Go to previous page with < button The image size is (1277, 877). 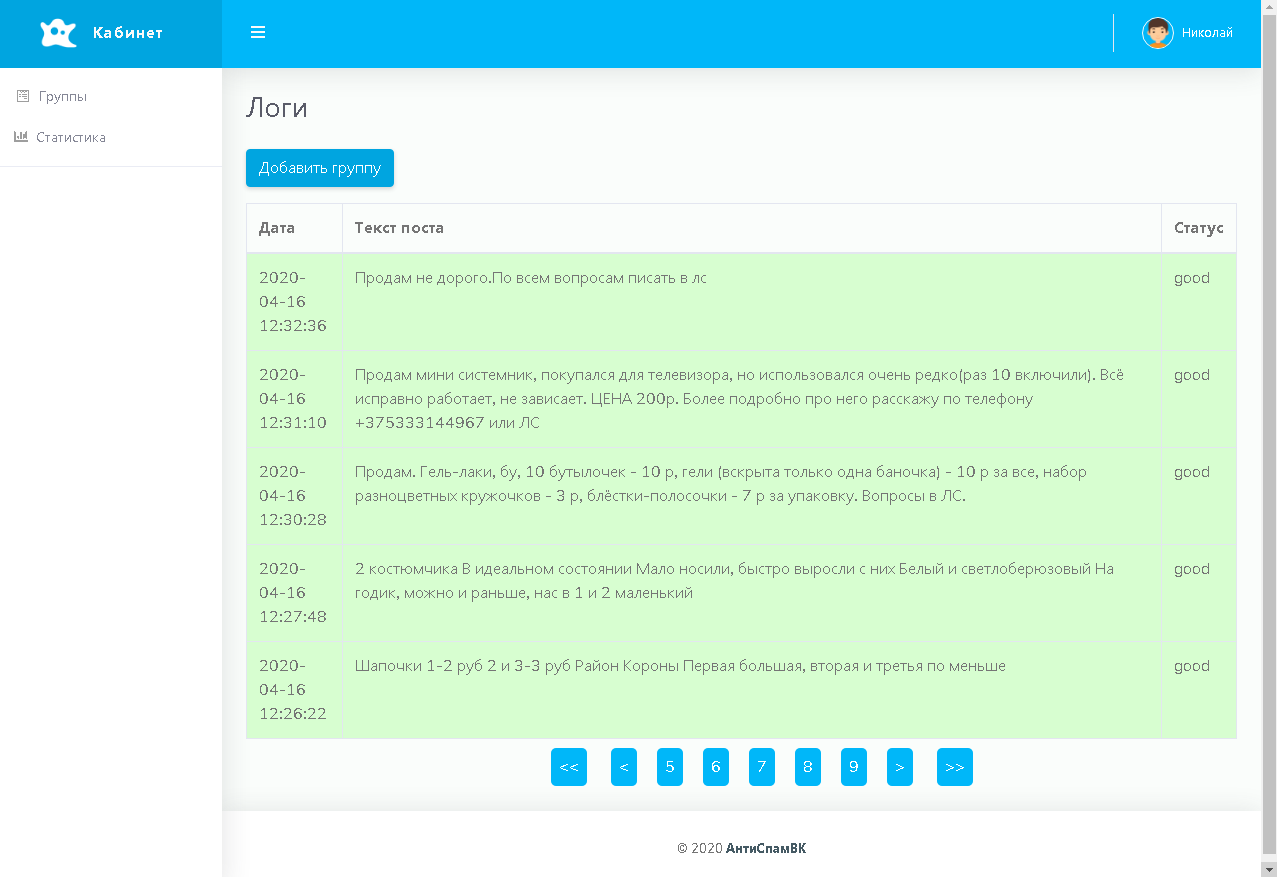pos(623,767)
